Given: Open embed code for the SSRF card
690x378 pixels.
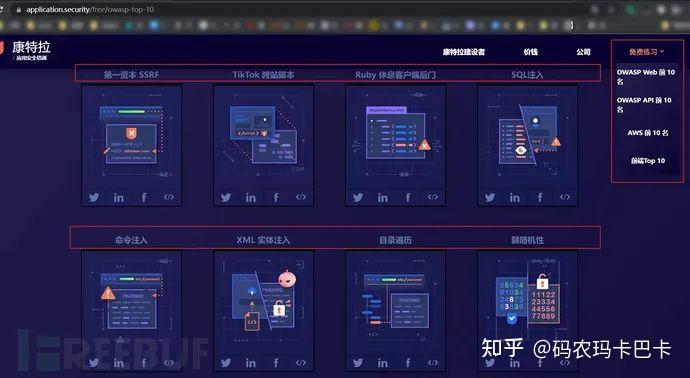Looking at the screenshot, I should tap(169, 197).
